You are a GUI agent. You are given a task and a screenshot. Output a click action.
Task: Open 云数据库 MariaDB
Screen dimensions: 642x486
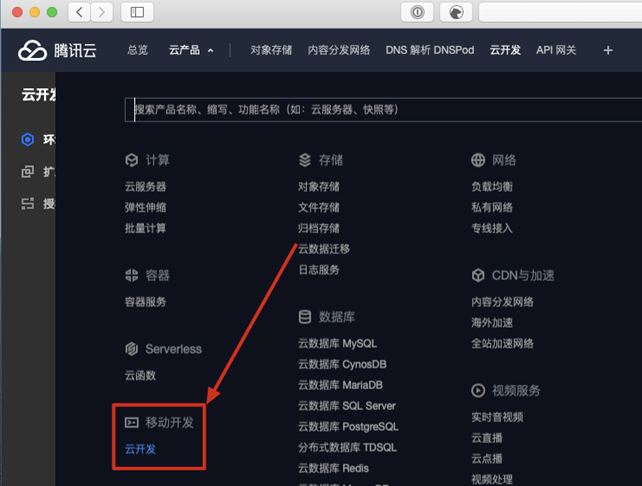pyautogui.click(x=340, y=385)
